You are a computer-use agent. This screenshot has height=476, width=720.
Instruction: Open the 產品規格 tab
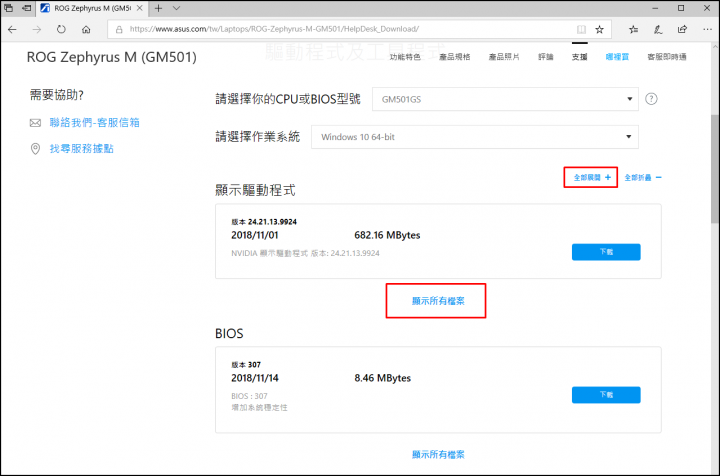455,57
